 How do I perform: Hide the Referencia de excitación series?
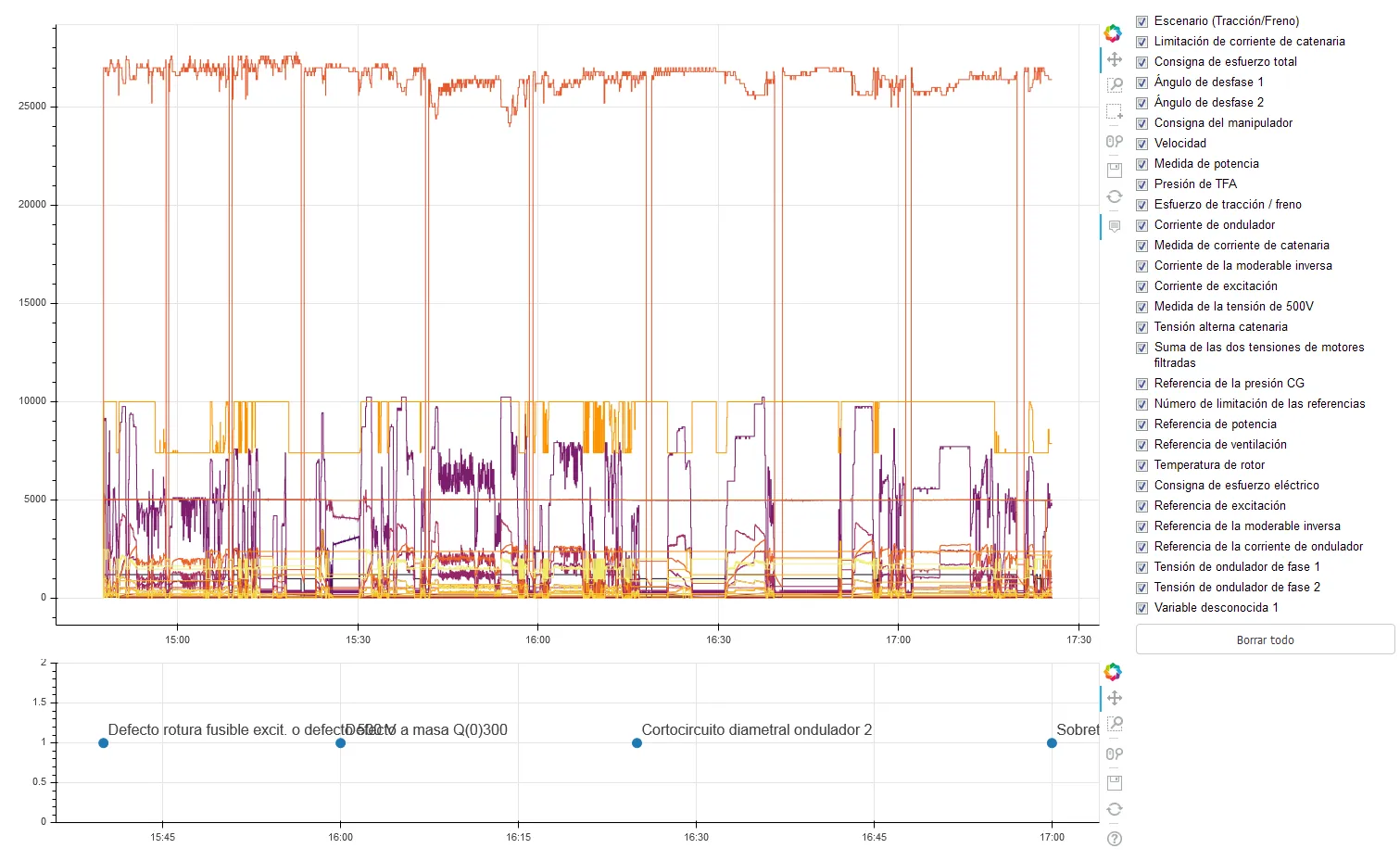[x=1142, y=506]
